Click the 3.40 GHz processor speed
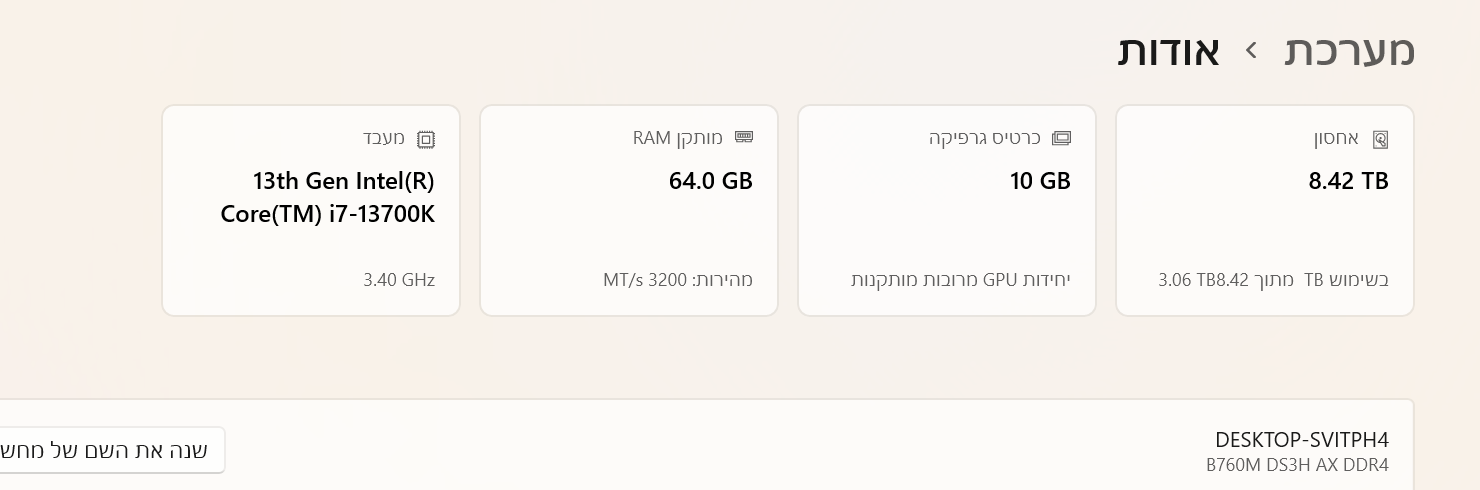 coord(398,280)
